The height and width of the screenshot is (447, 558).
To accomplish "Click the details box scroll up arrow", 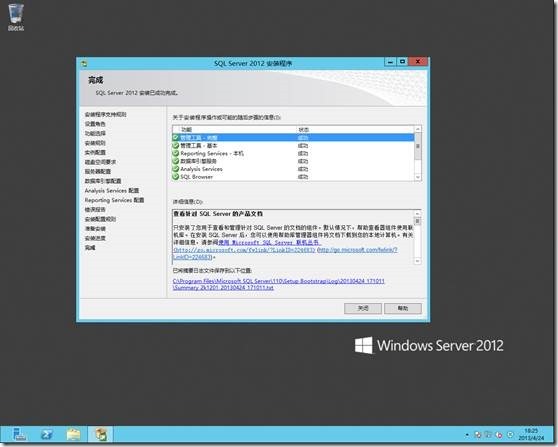I will click(417, 213).
